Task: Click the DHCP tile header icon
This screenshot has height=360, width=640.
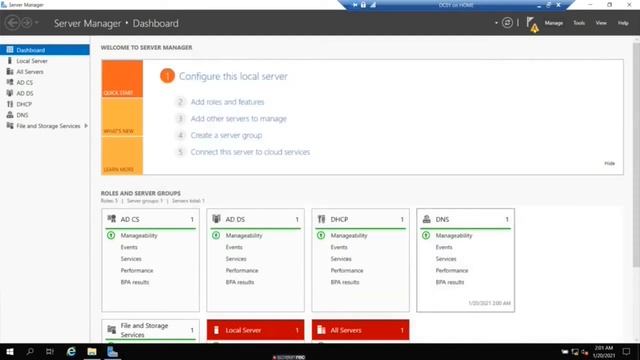Action: (322, 219)
